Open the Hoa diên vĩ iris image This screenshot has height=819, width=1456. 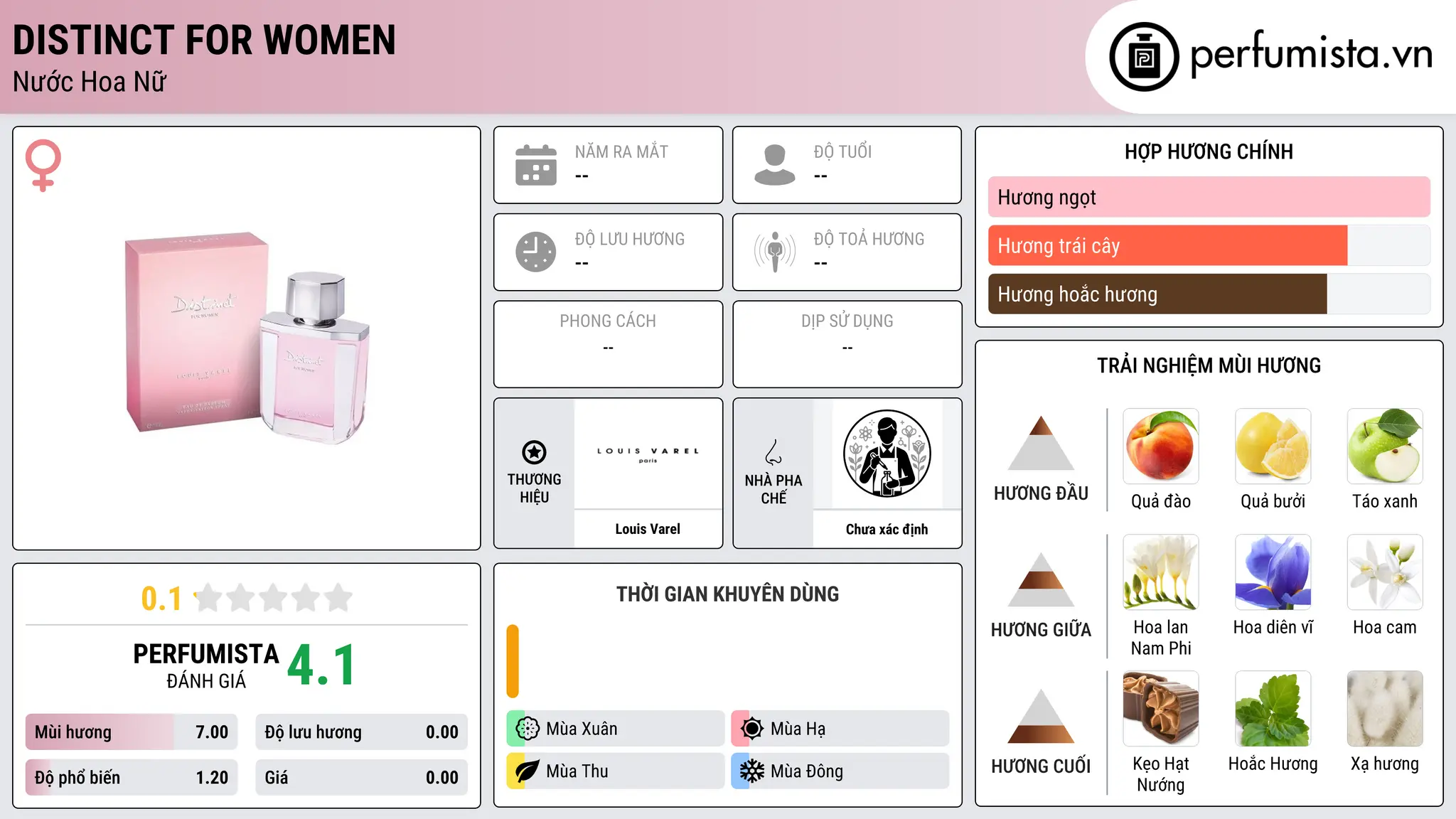[x=1273, y=572]
